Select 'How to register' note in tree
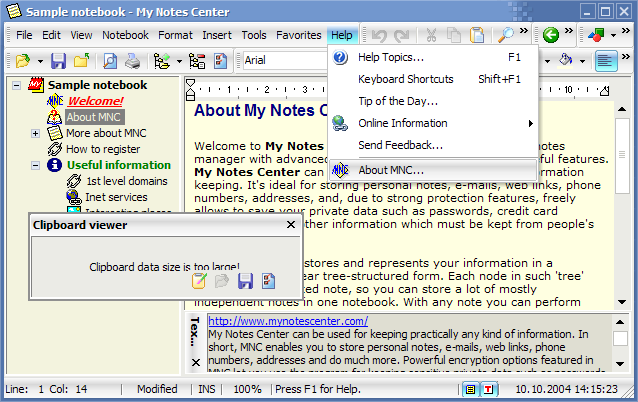 tap(103, 149)
